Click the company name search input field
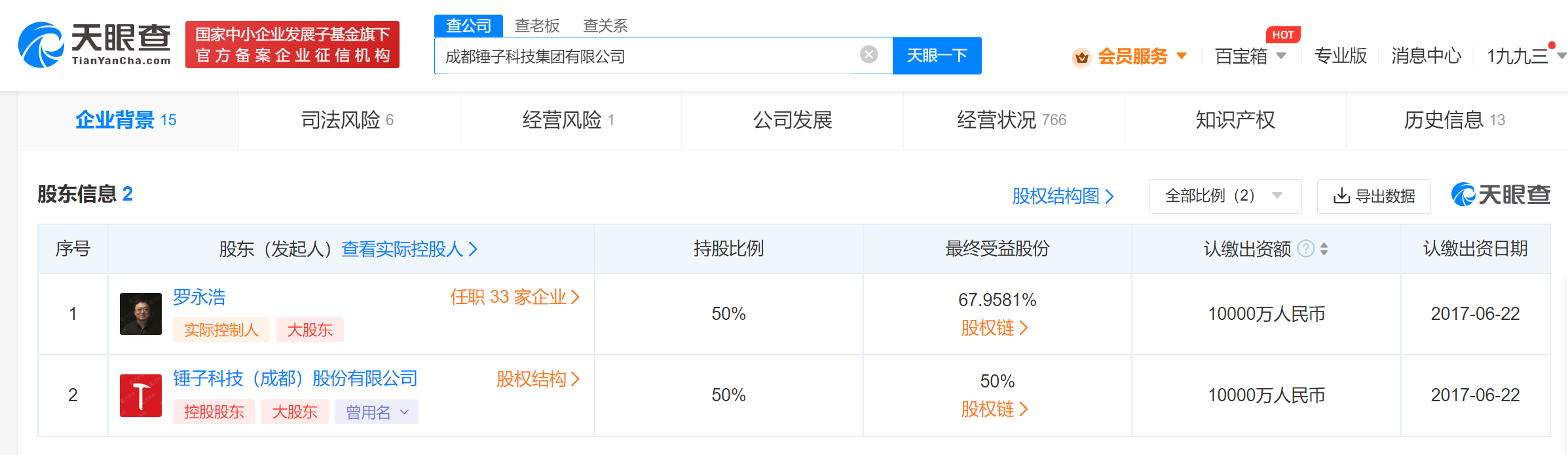 coord(648,56)
